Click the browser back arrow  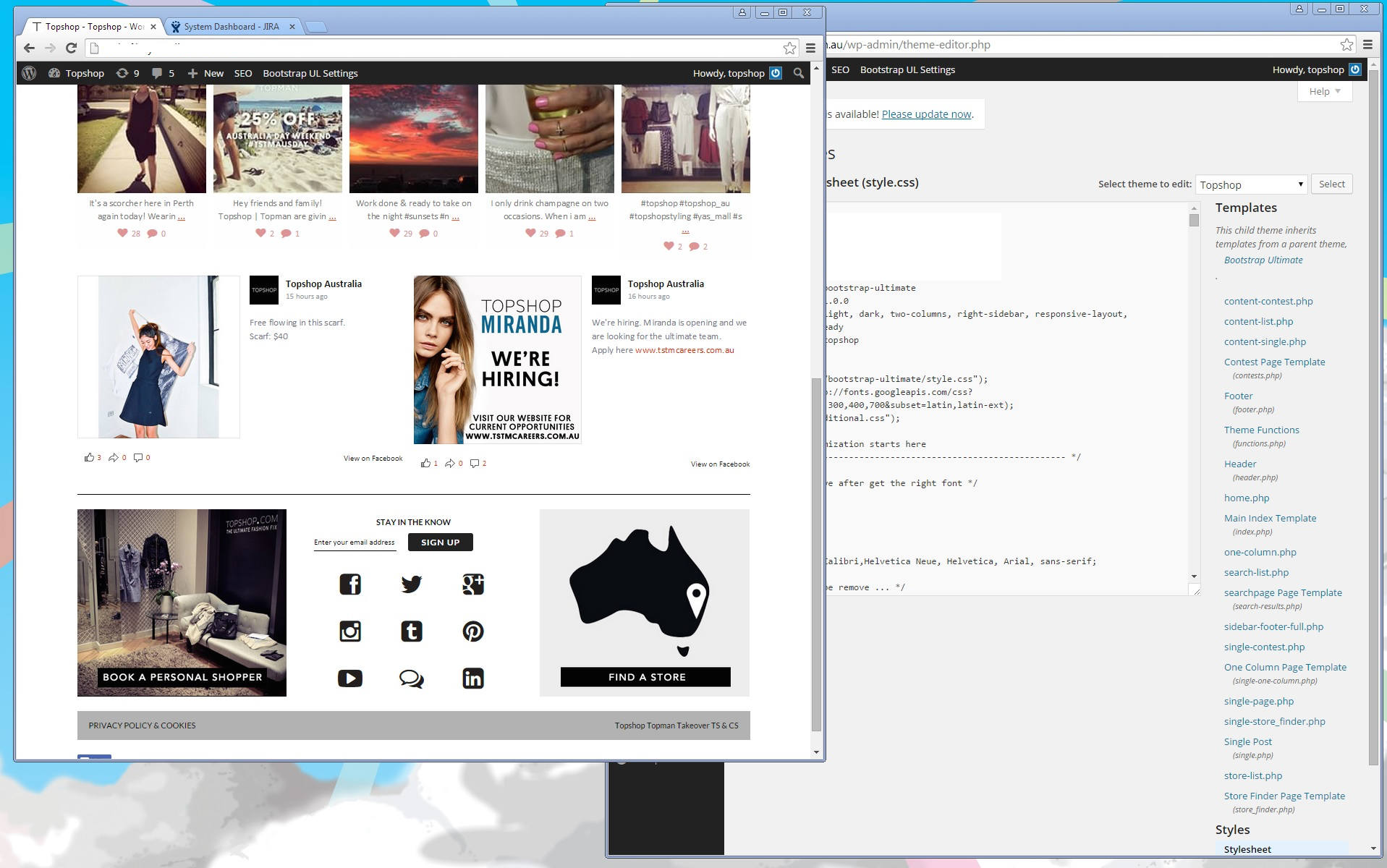click(29, 48)
